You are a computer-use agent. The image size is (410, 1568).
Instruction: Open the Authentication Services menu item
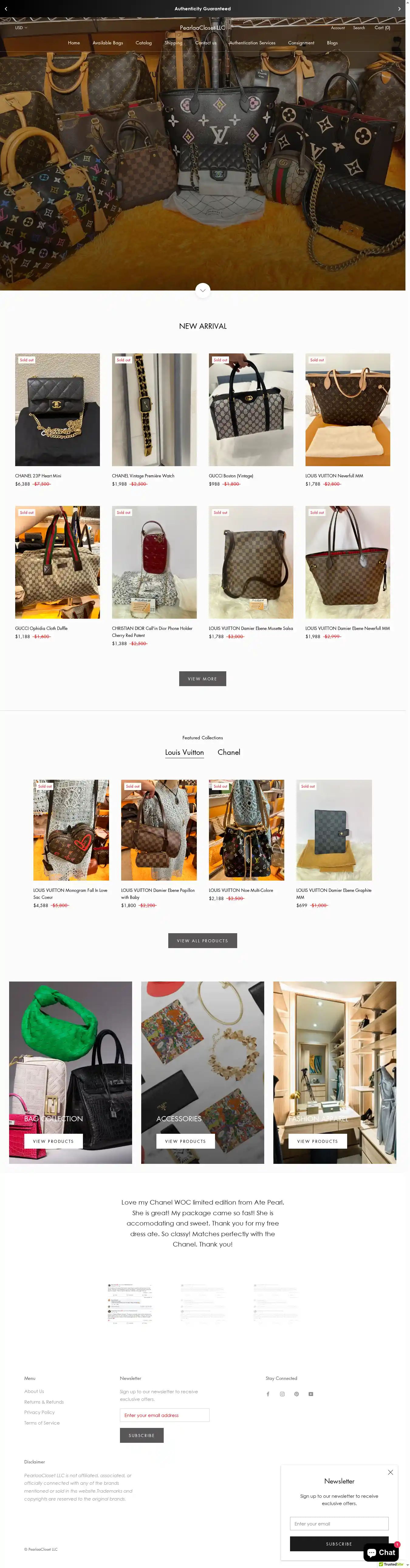pos(252,43)
